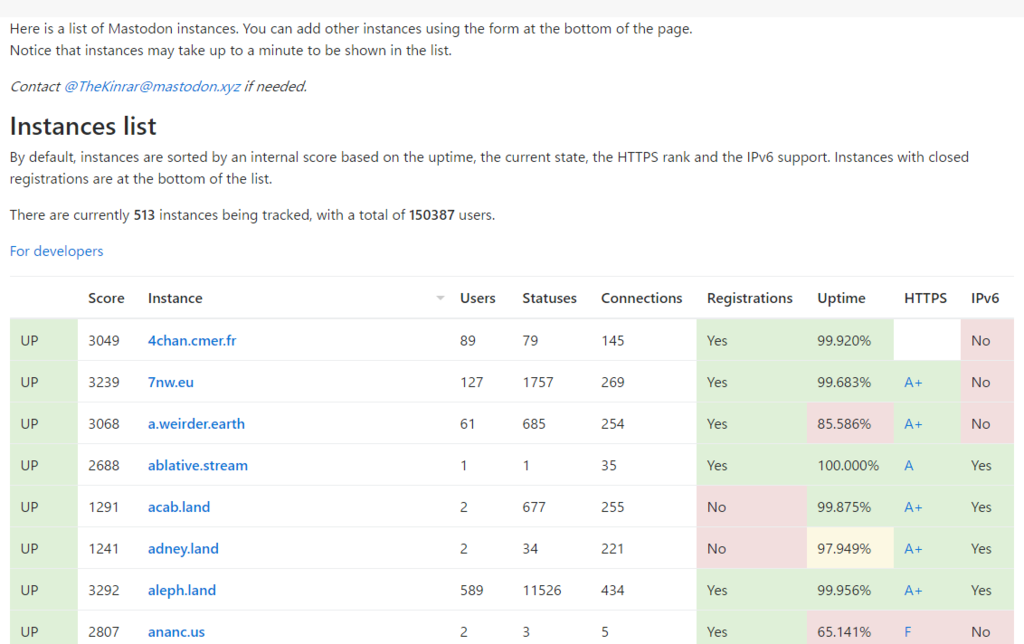The height and width of the screenshot is (644, 1024).
Task: Open the A HTTPS grade for ablative.stream
Action: pos(908,465)
